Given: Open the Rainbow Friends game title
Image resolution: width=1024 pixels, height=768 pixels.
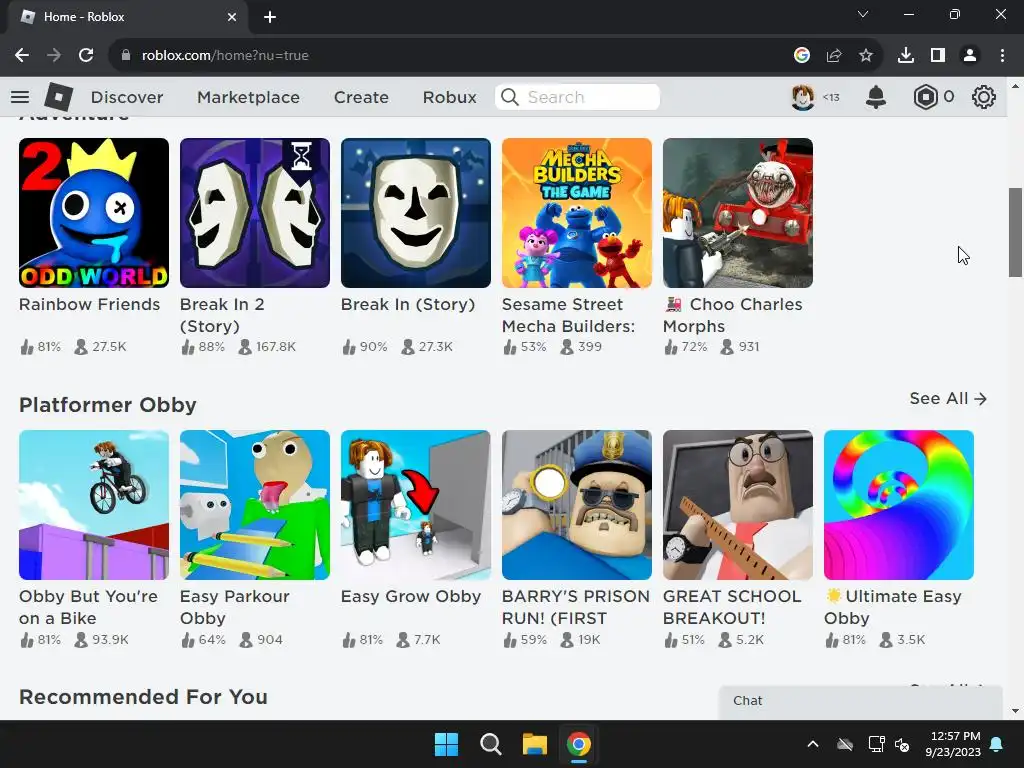Looking at the screenshot, I should click(x=89, y=304).
